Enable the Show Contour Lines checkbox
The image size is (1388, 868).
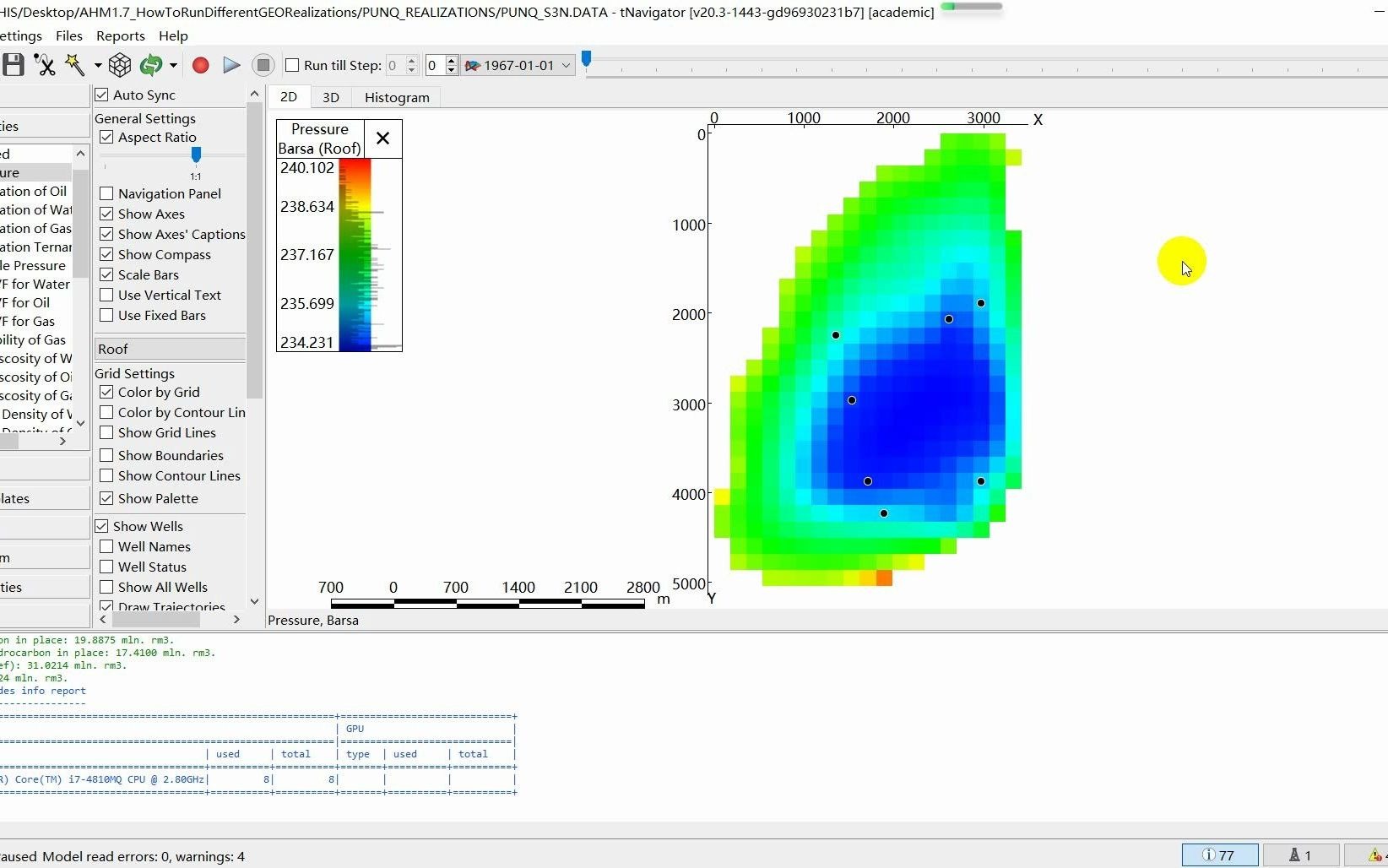(x=106, y=475)
